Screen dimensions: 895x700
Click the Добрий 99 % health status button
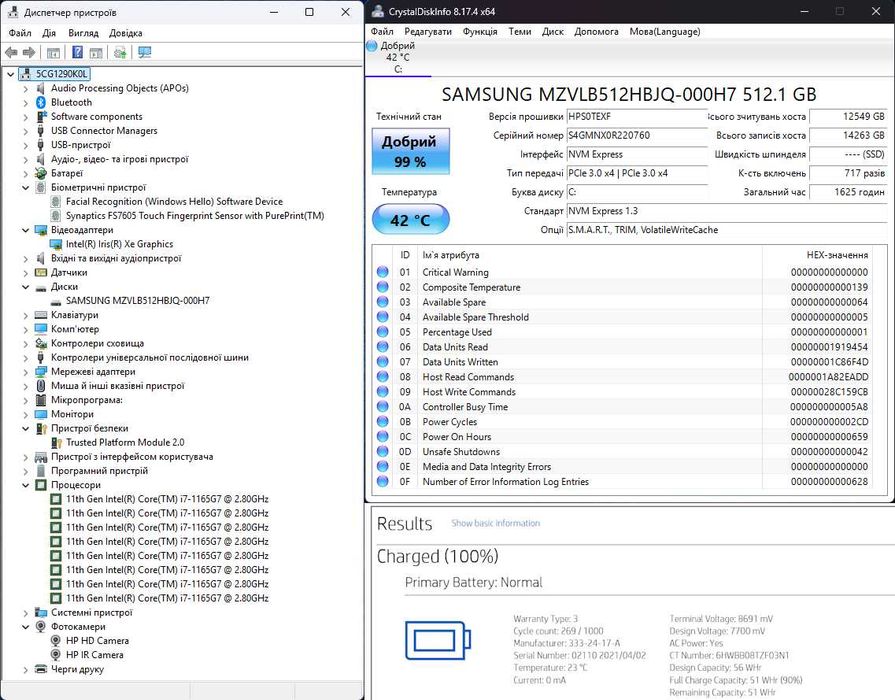(x=410, y=151)
